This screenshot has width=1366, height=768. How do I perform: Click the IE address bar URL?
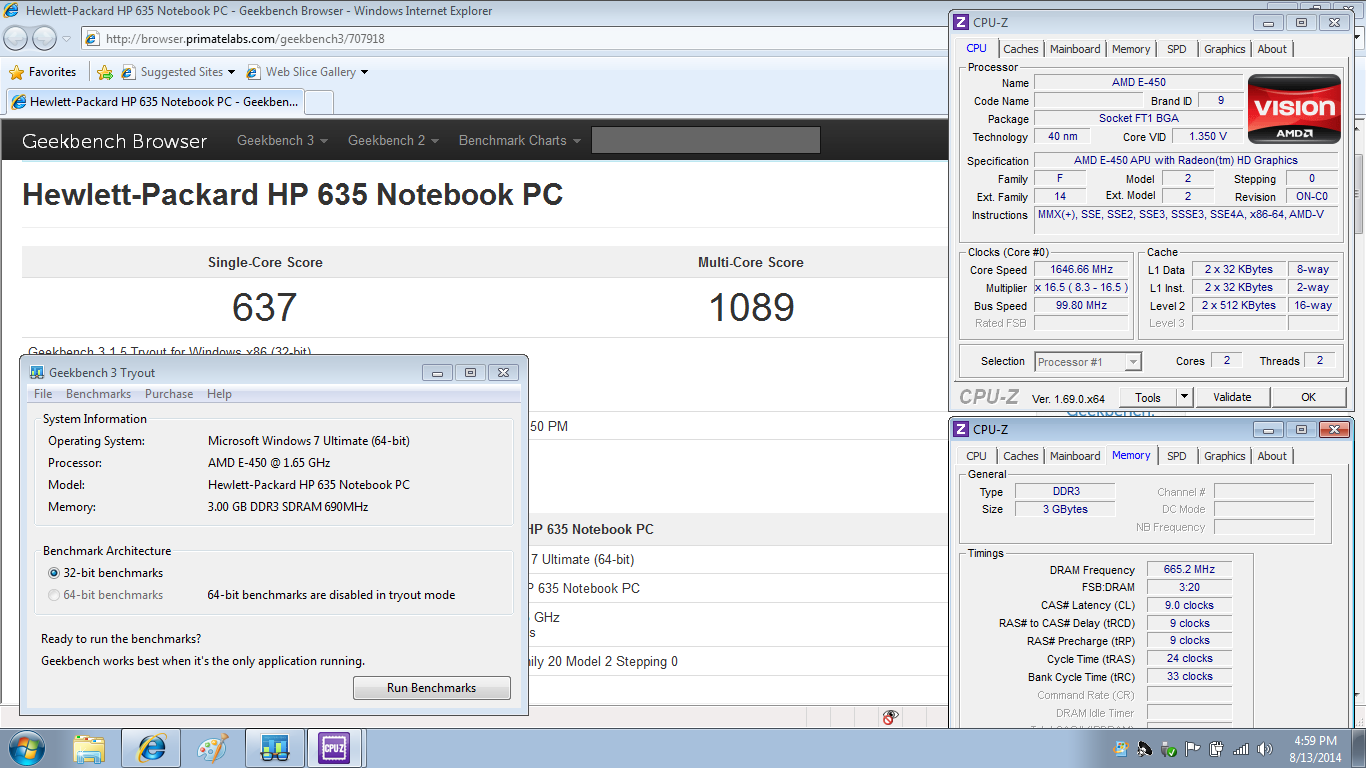click(245, 39)
